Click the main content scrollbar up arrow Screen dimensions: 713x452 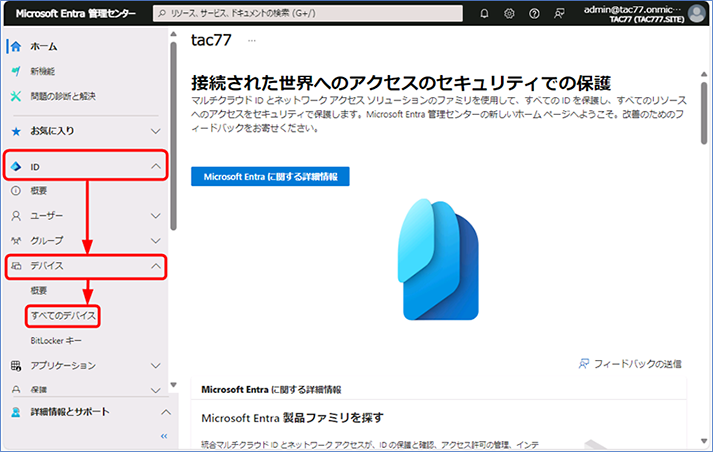pos(704,74)
